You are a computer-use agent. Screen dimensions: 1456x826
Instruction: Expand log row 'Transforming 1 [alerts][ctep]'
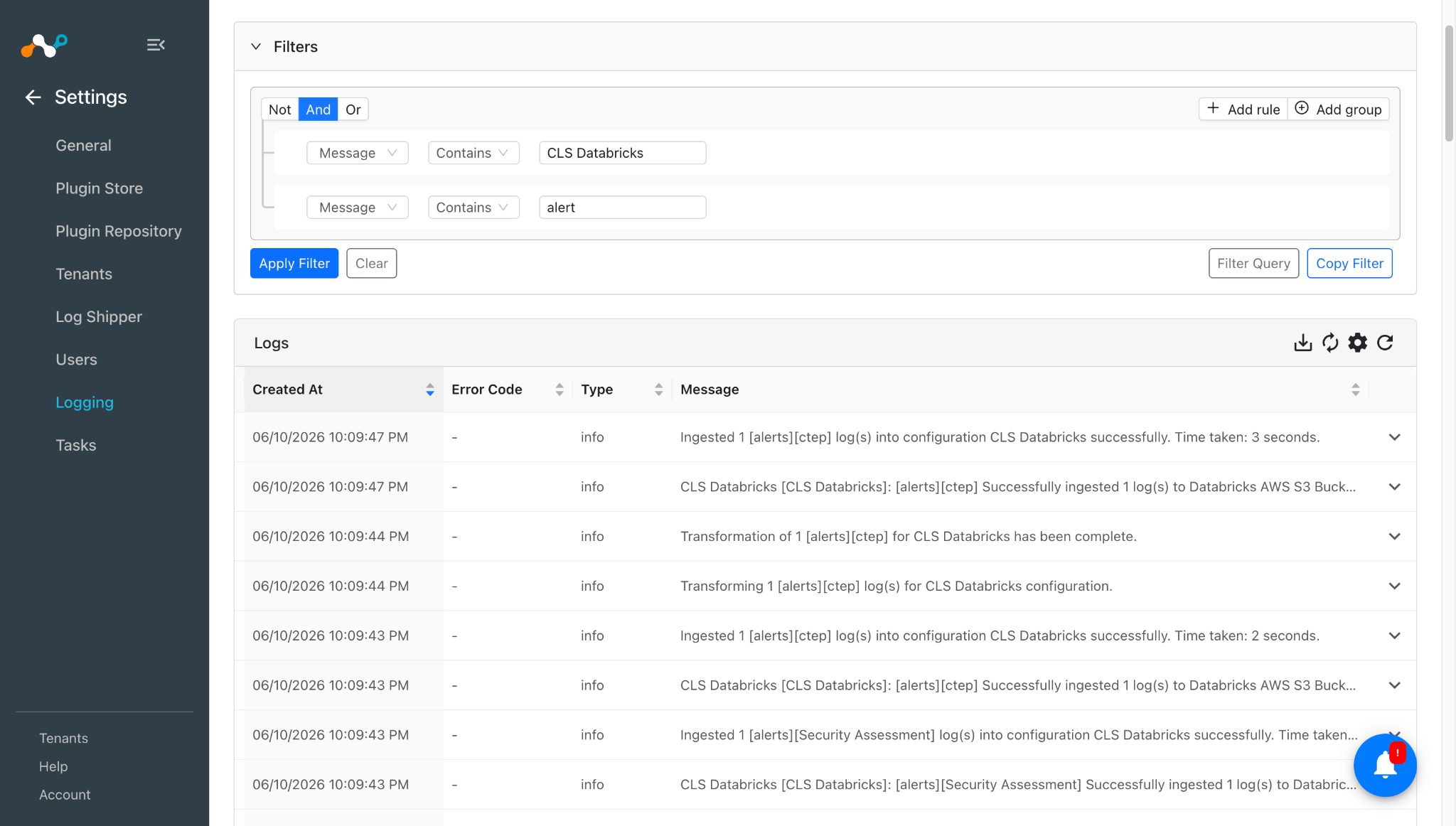[x=1394, y=586]
